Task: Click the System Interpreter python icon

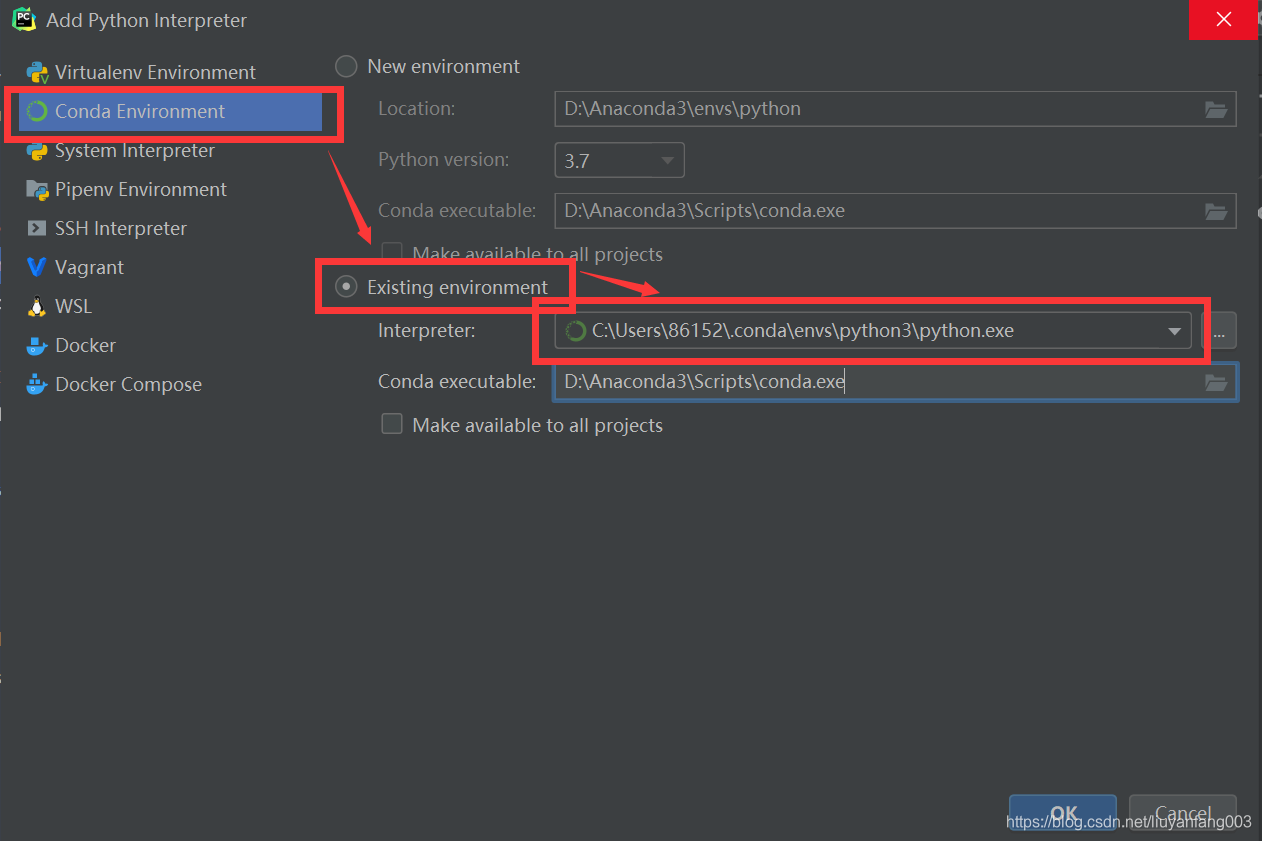Action: pos(38,150)
